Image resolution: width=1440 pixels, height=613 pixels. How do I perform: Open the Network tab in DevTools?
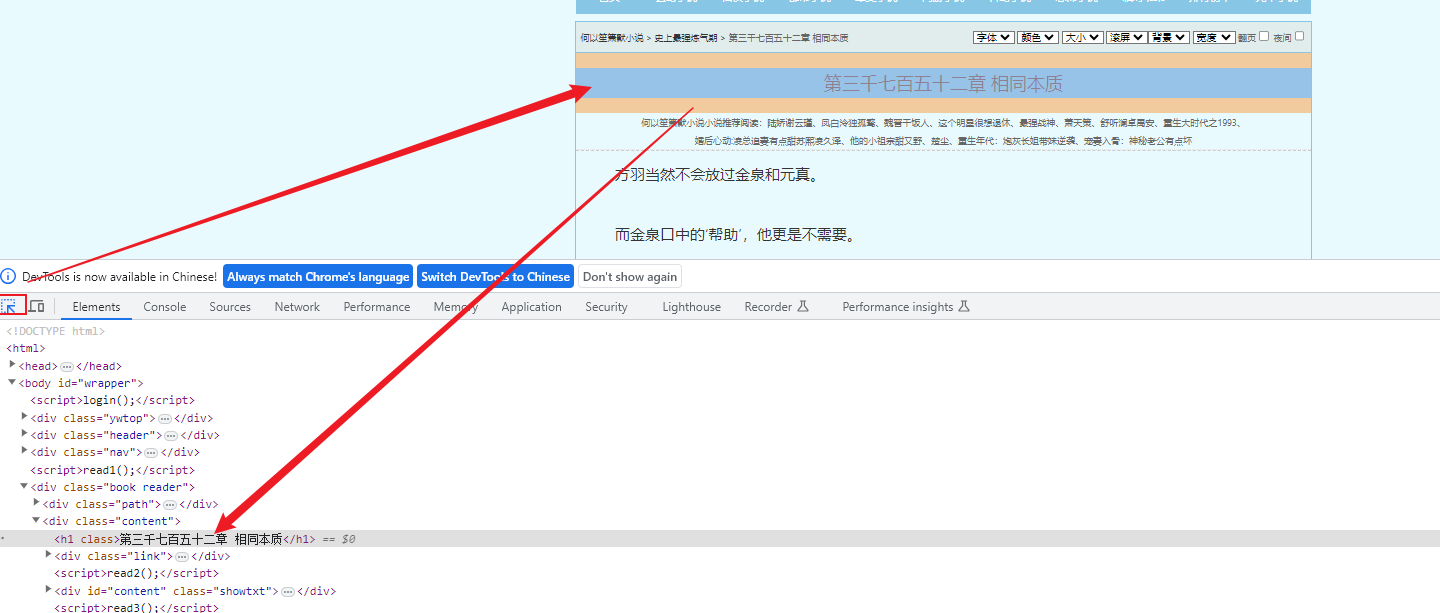tap(296, 306)
